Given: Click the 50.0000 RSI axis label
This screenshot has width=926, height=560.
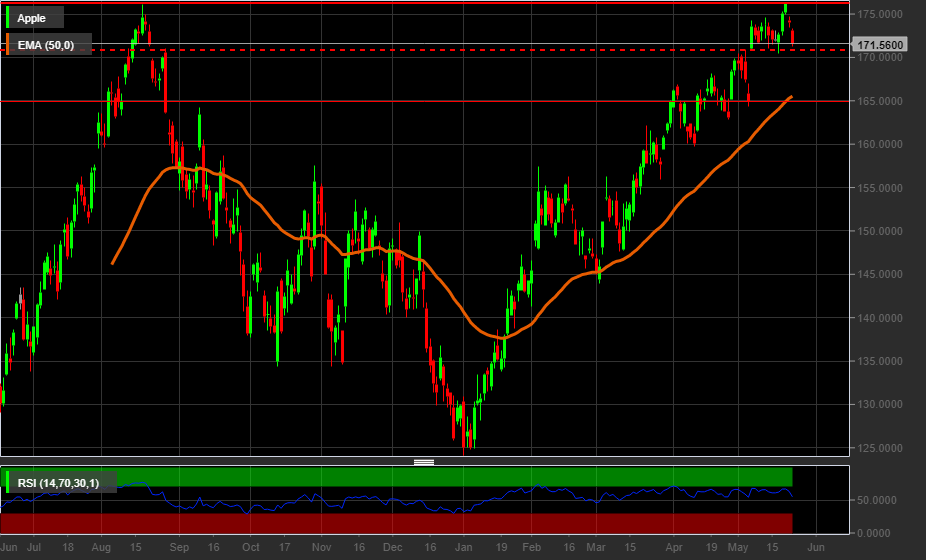Looking at the screenshot, I should point(878,500).
